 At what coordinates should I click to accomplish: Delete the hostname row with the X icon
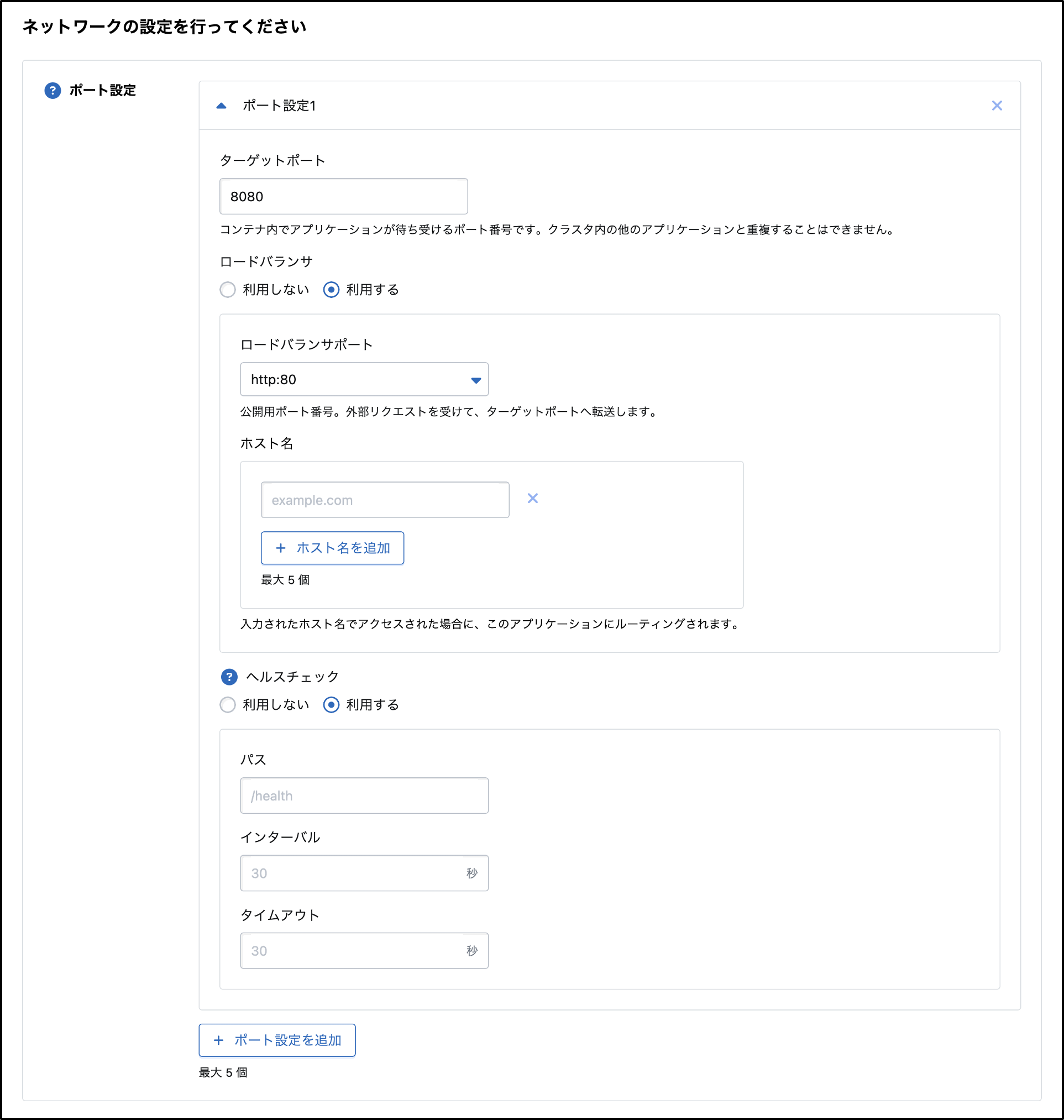point(533,498)
